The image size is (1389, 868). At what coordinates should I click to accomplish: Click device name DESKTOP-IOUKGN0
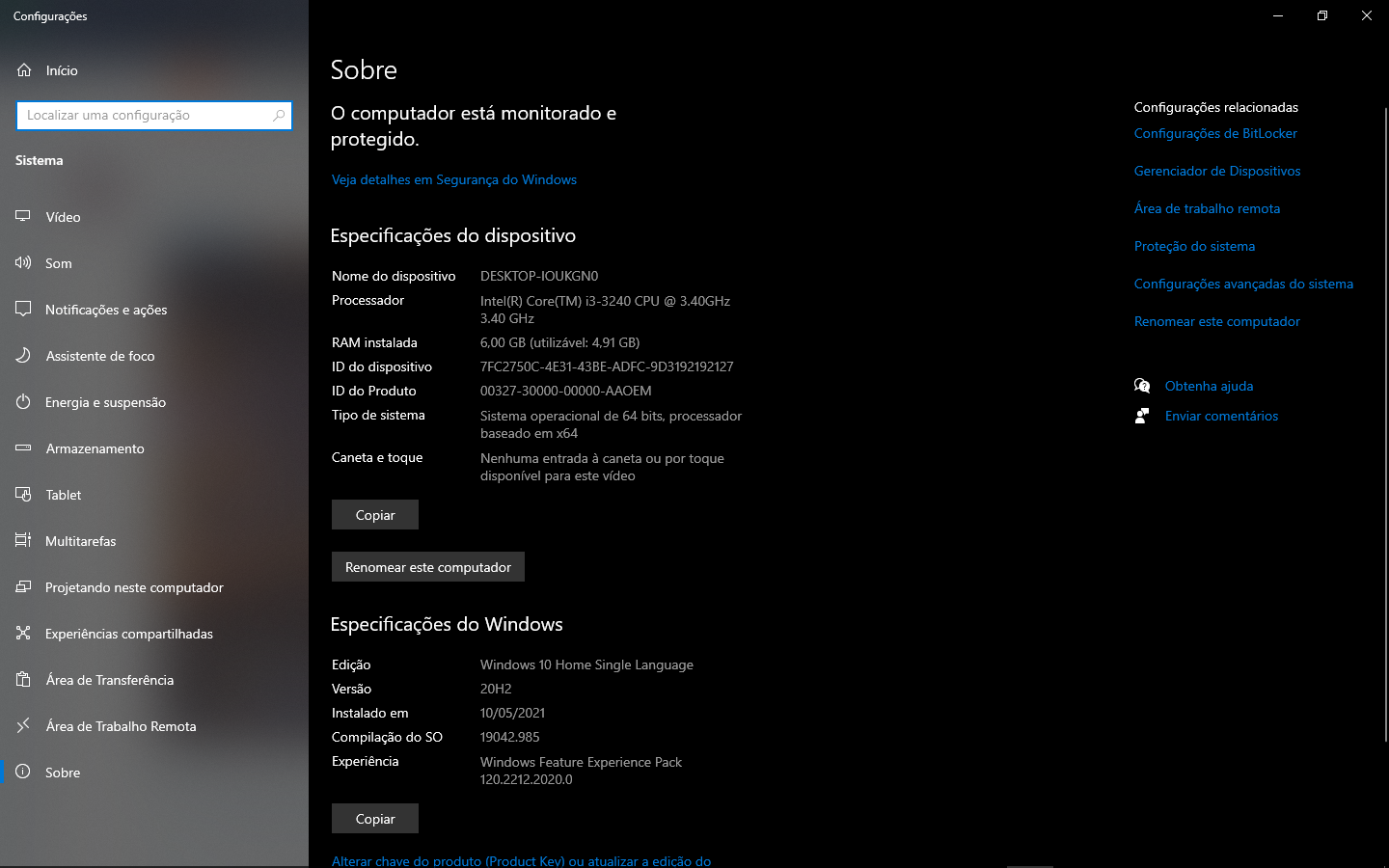[x=539, y=276]
